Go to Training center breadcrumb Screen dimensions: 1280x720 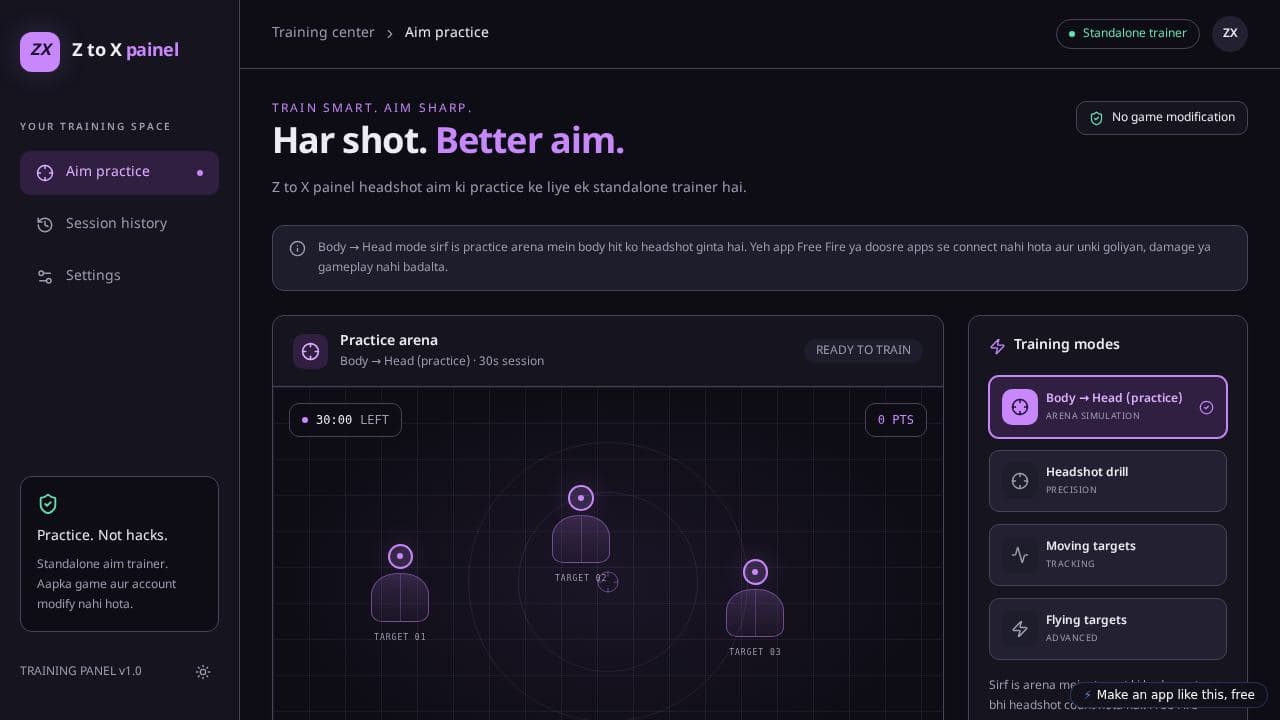pyautogui.click(x=323, y=33)
